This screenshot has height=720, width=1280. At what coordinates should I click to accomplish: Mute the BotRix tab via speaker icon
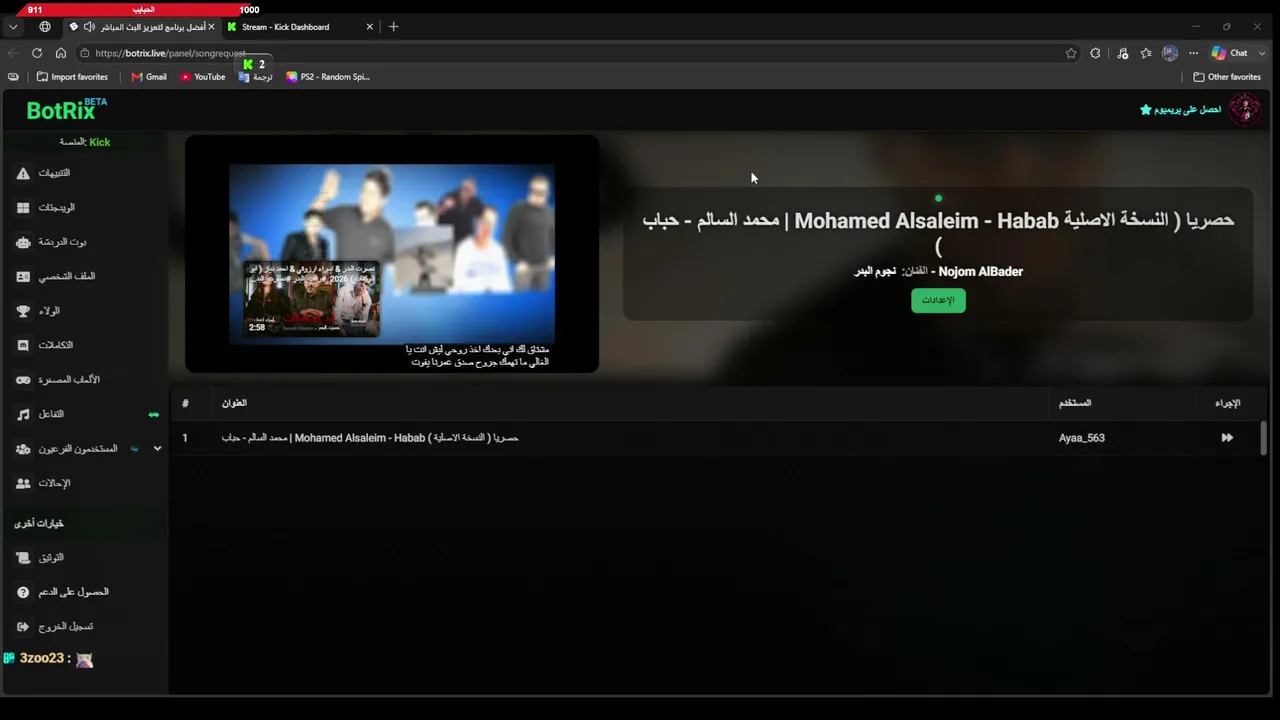coord(89,27)
